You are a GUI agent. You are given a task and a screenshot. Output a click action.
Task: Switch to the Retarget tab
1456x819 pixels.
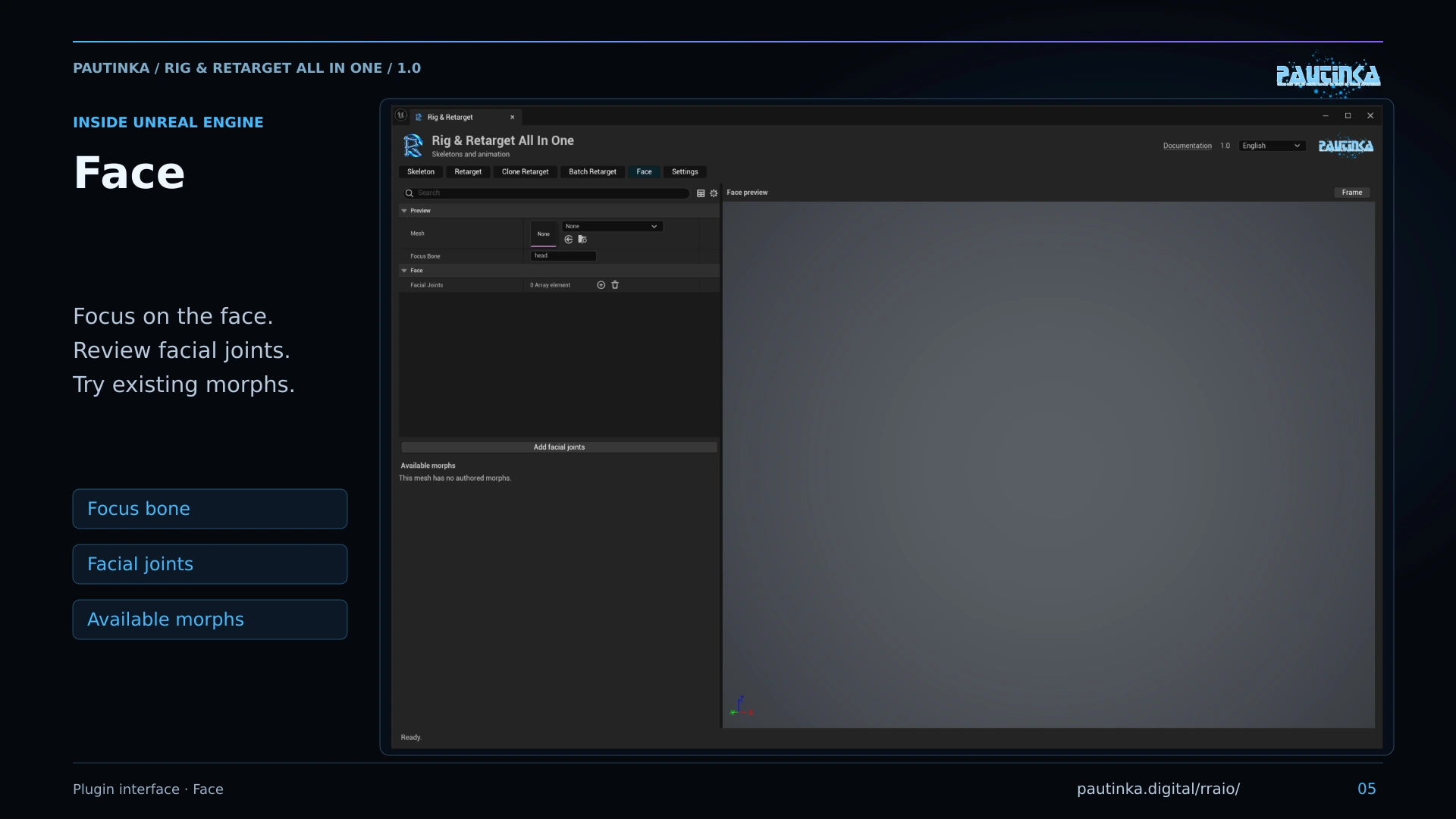point(468,172)
